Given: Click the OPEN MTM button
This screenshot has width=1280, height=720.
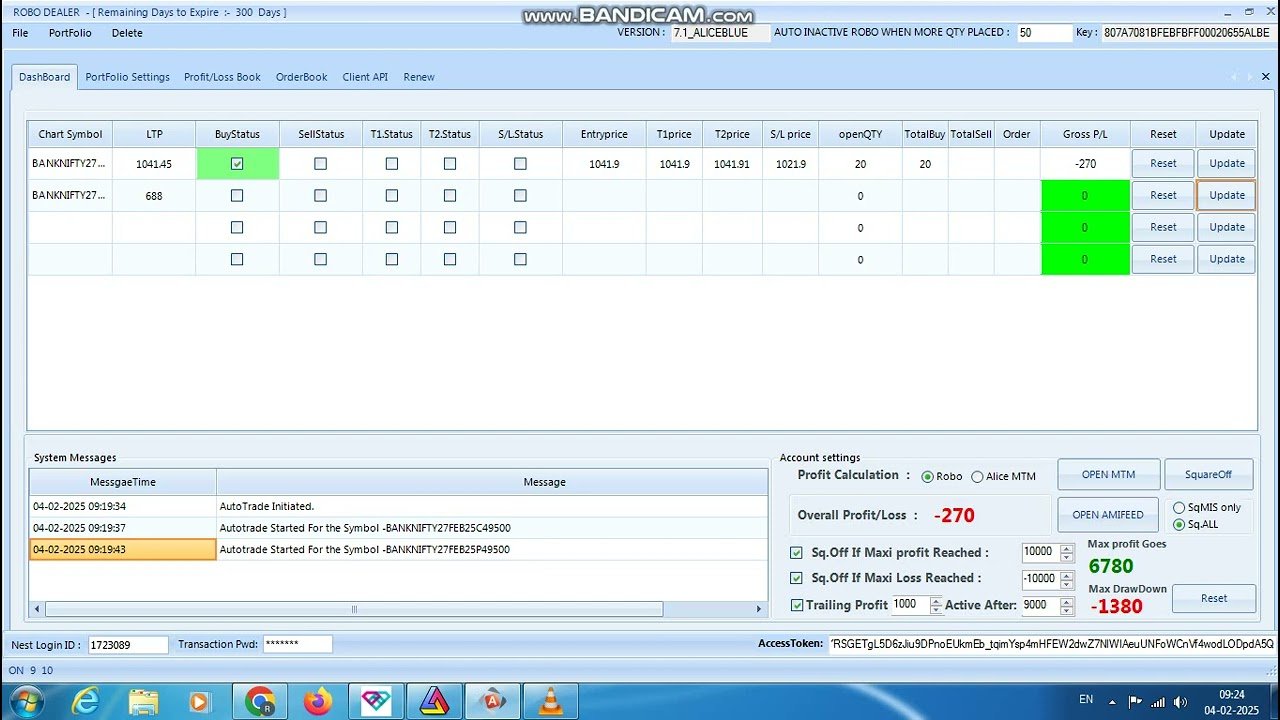Looking at the screenshot, I should tap(1108, 475).
